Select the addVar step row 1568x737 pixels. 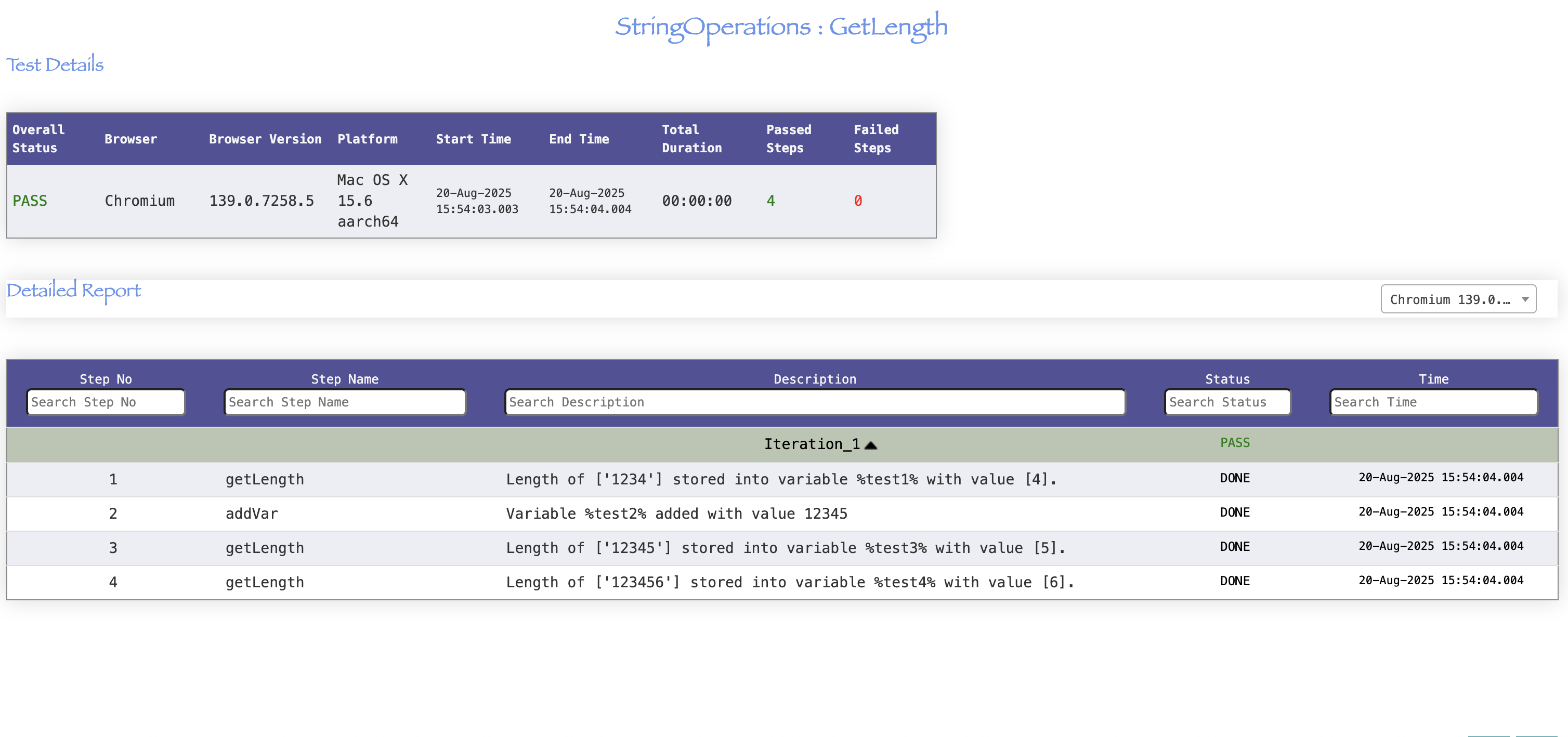point(252,513)
